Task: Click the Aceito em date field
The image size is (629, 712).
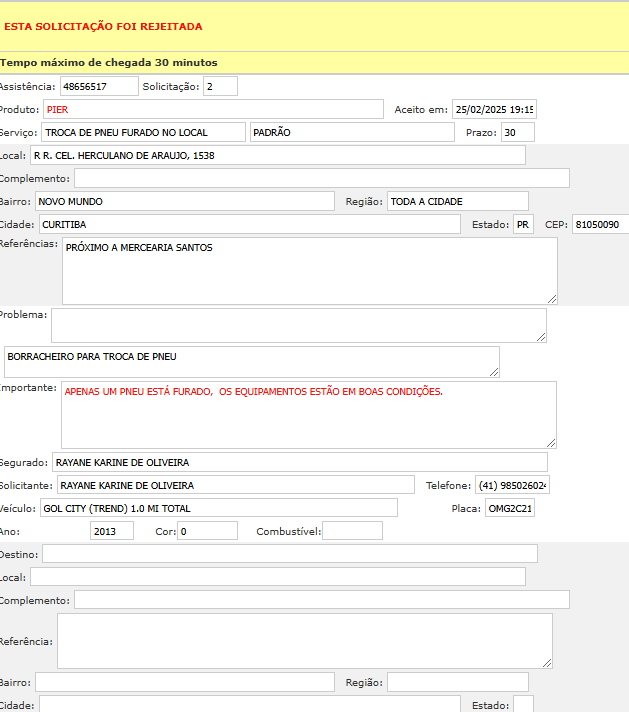Action: coord(494,109)
